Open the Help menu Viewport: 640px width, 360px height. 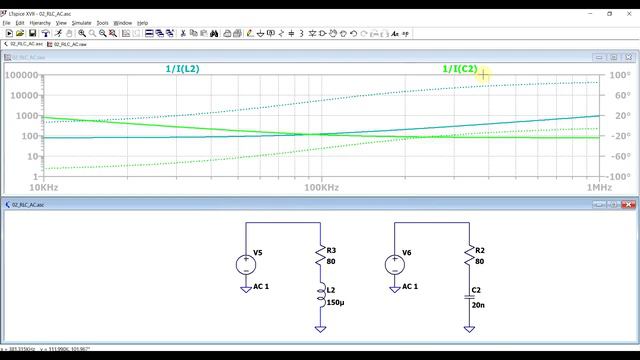point(142,23)
